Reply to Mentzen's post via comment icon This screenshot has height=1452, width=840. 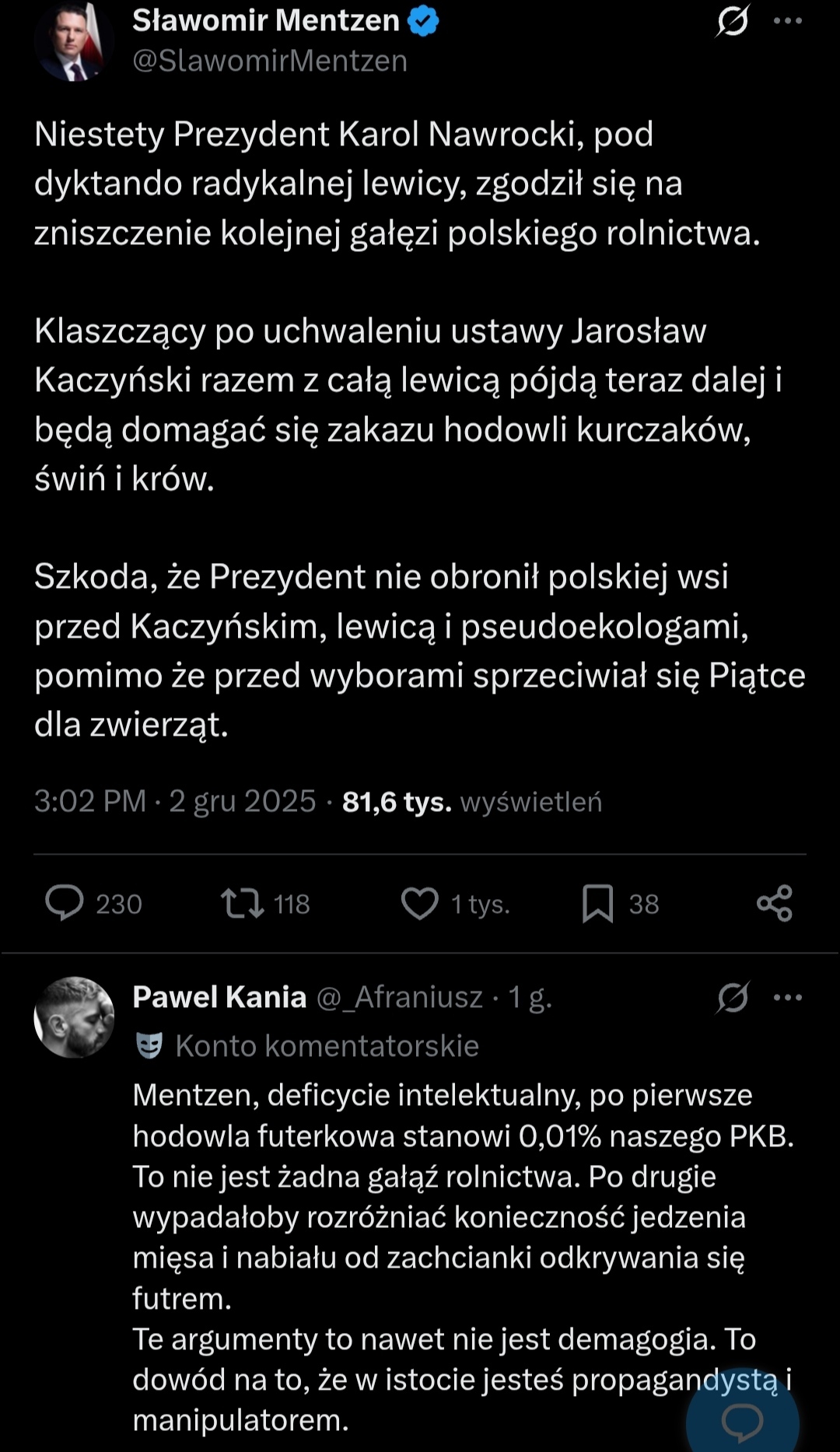65,903
